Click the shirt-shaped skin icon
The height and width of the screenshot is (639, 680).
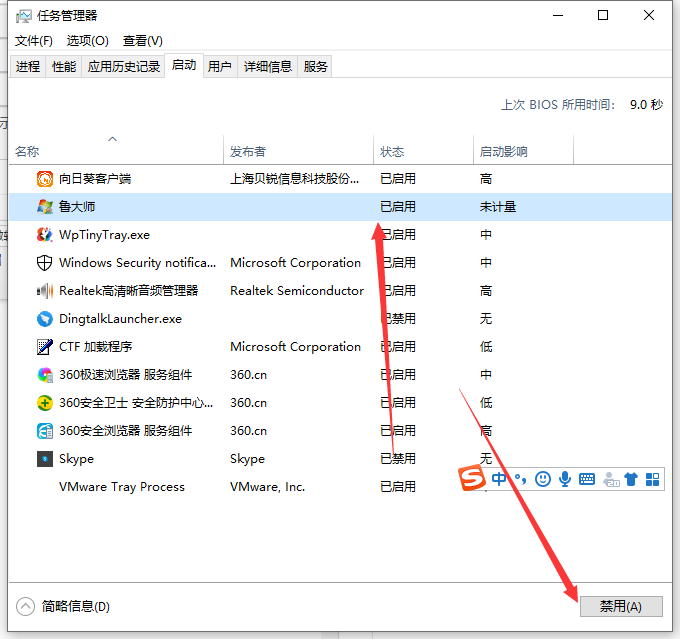pos(631,479)
